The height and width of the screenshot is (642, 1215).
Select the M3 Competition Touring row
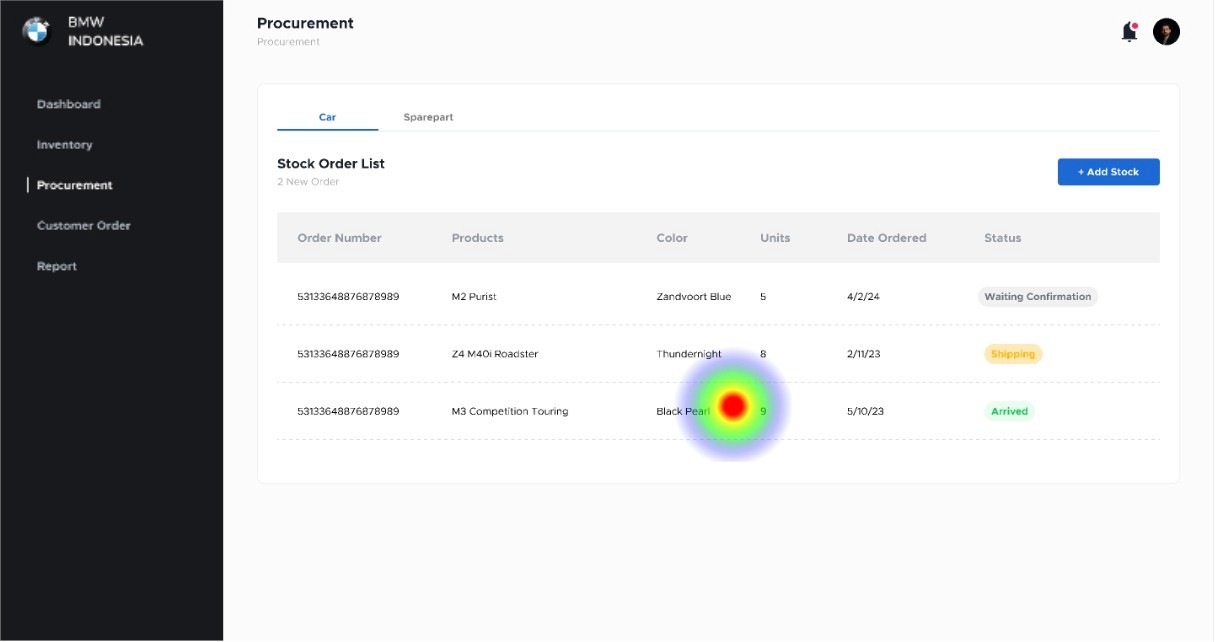[718, 411]
